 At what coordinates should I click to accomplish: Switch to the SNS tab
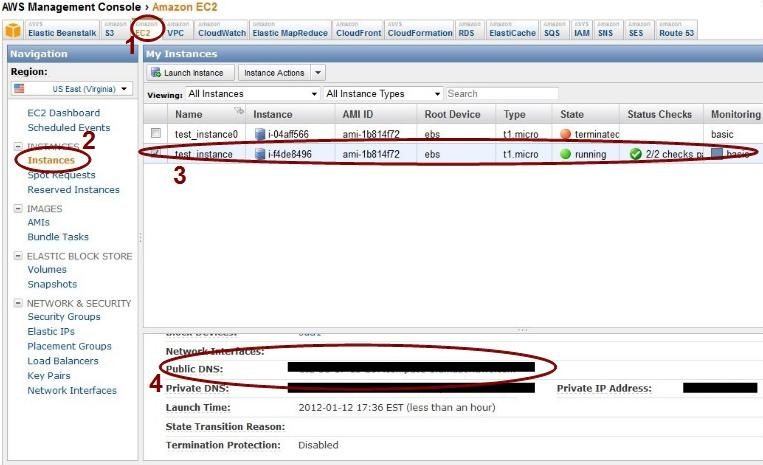608,30
